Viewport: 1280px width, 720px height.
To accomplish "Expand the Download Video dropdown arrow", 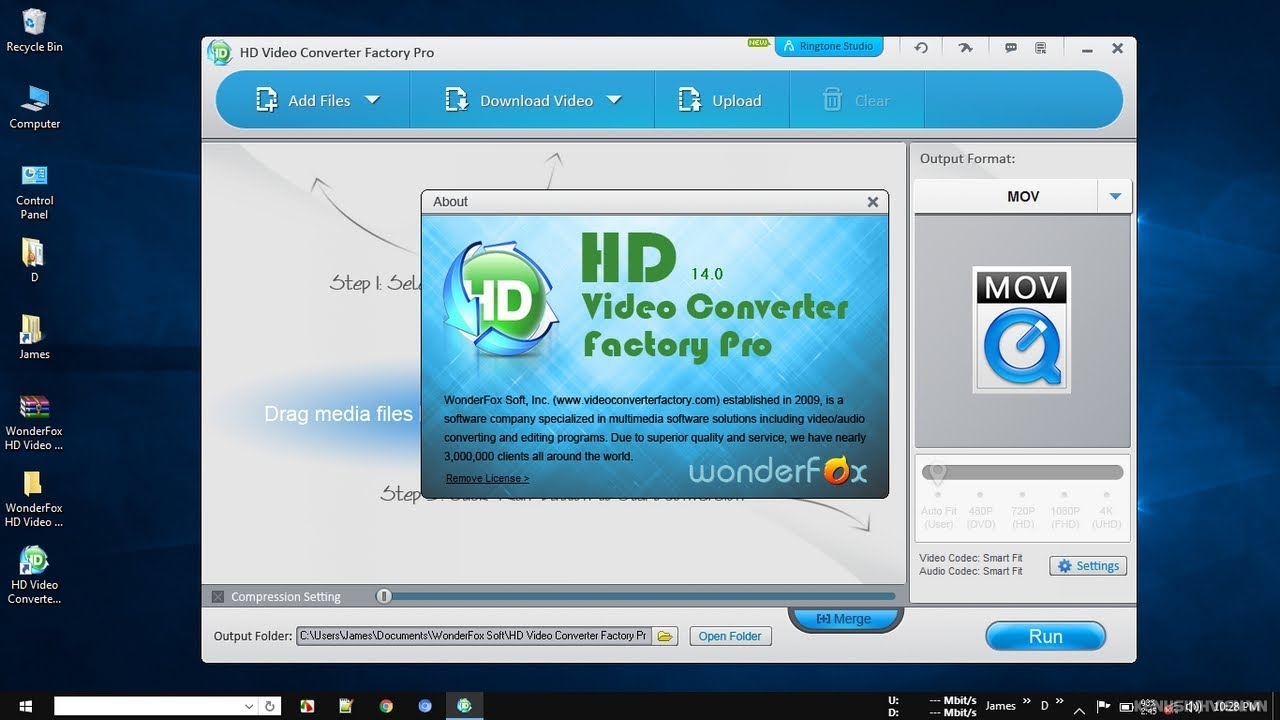I will [614, 100].
